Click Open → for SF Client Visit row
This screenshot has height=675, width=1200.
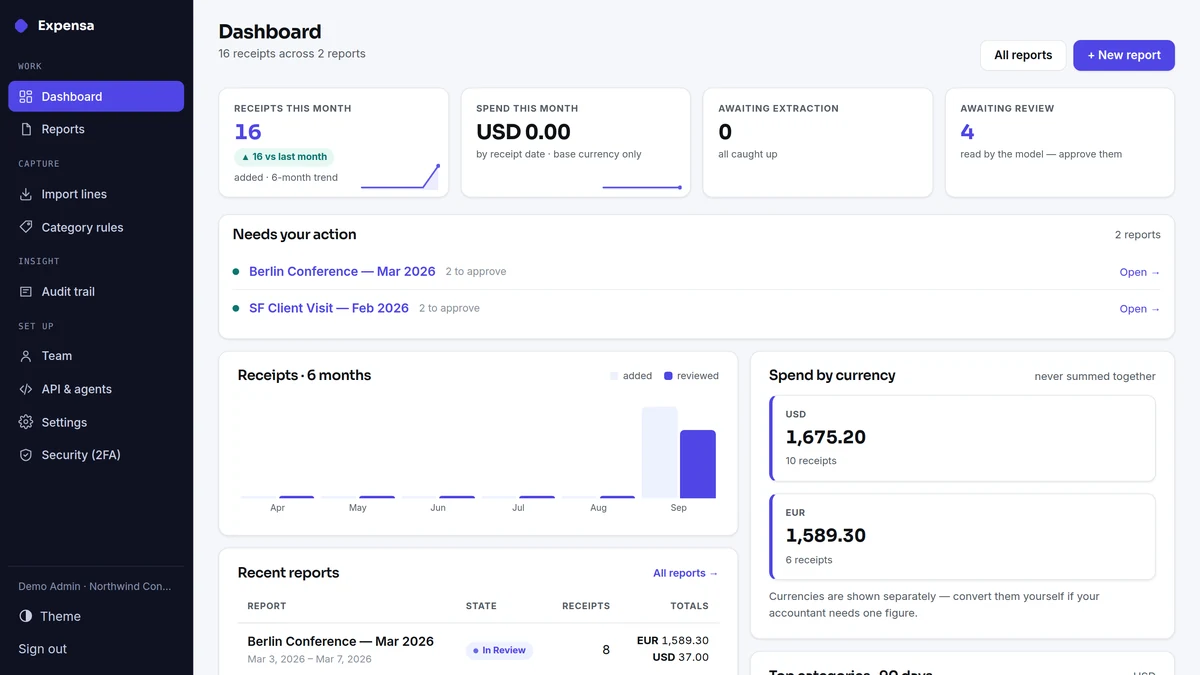[x=1140, y=309]
